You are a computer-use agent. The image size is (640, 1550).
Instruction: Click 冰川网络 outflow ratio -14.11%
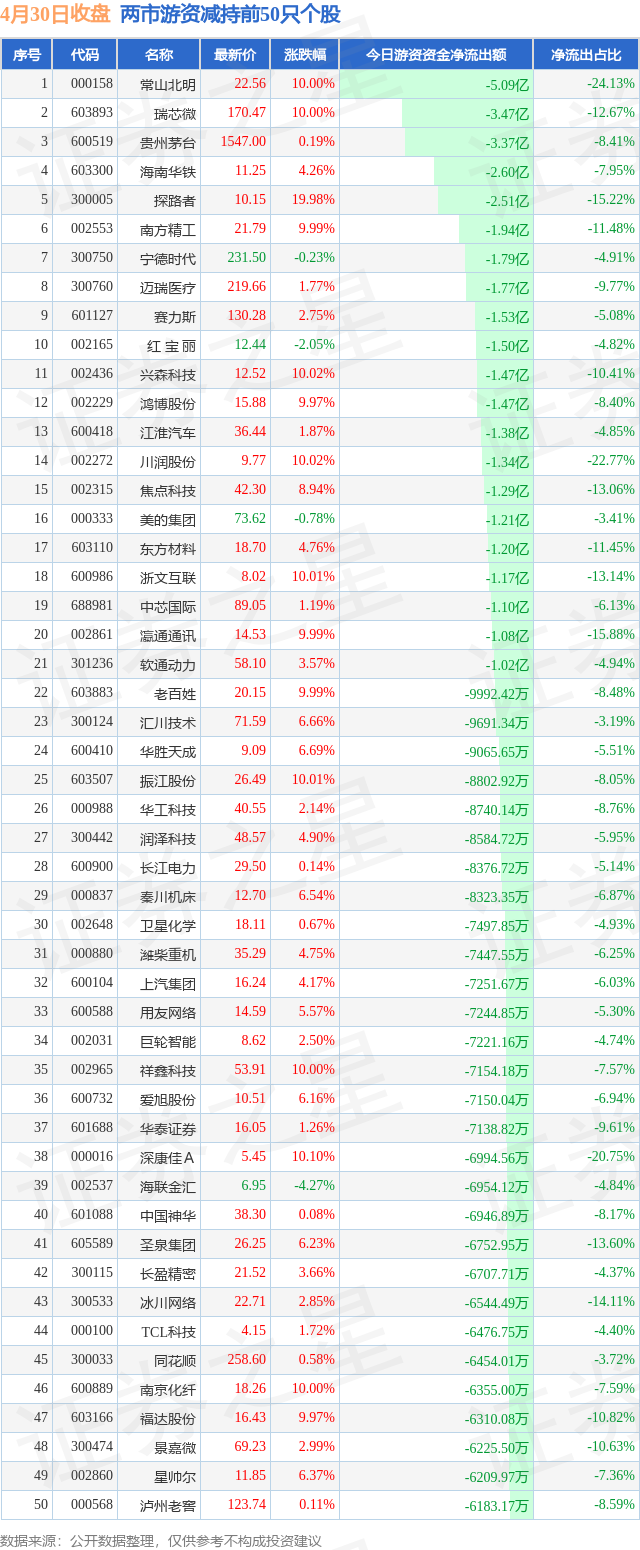611,1301
